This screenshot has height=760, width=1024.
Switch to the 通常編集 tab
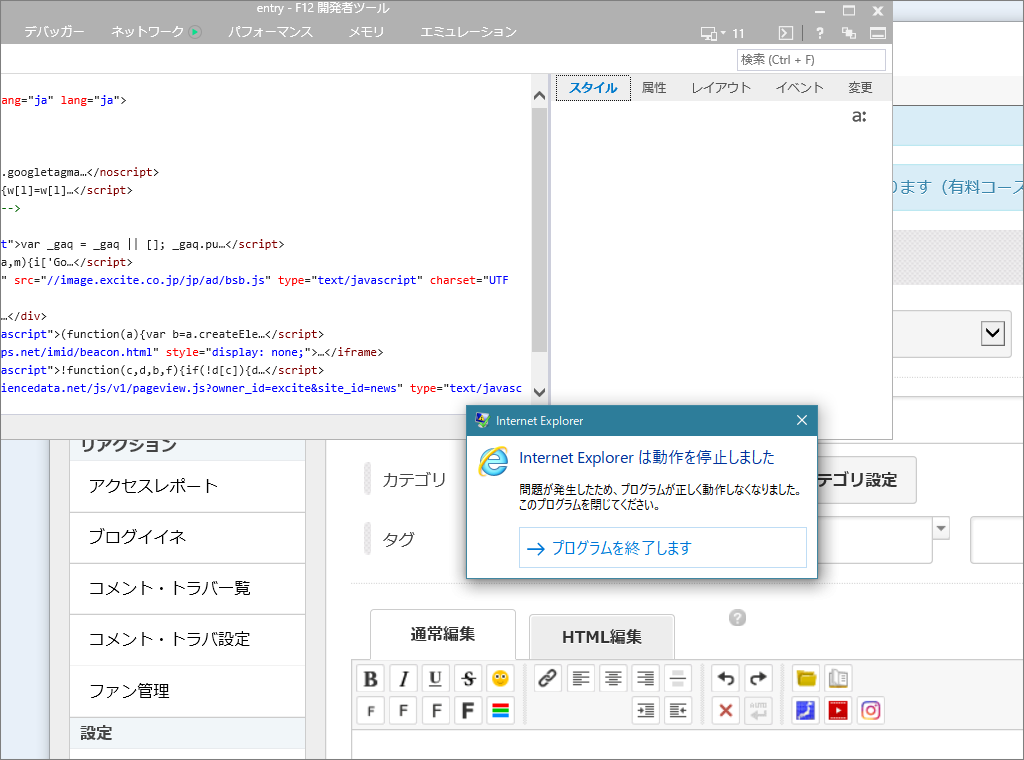tap(443, 635)
